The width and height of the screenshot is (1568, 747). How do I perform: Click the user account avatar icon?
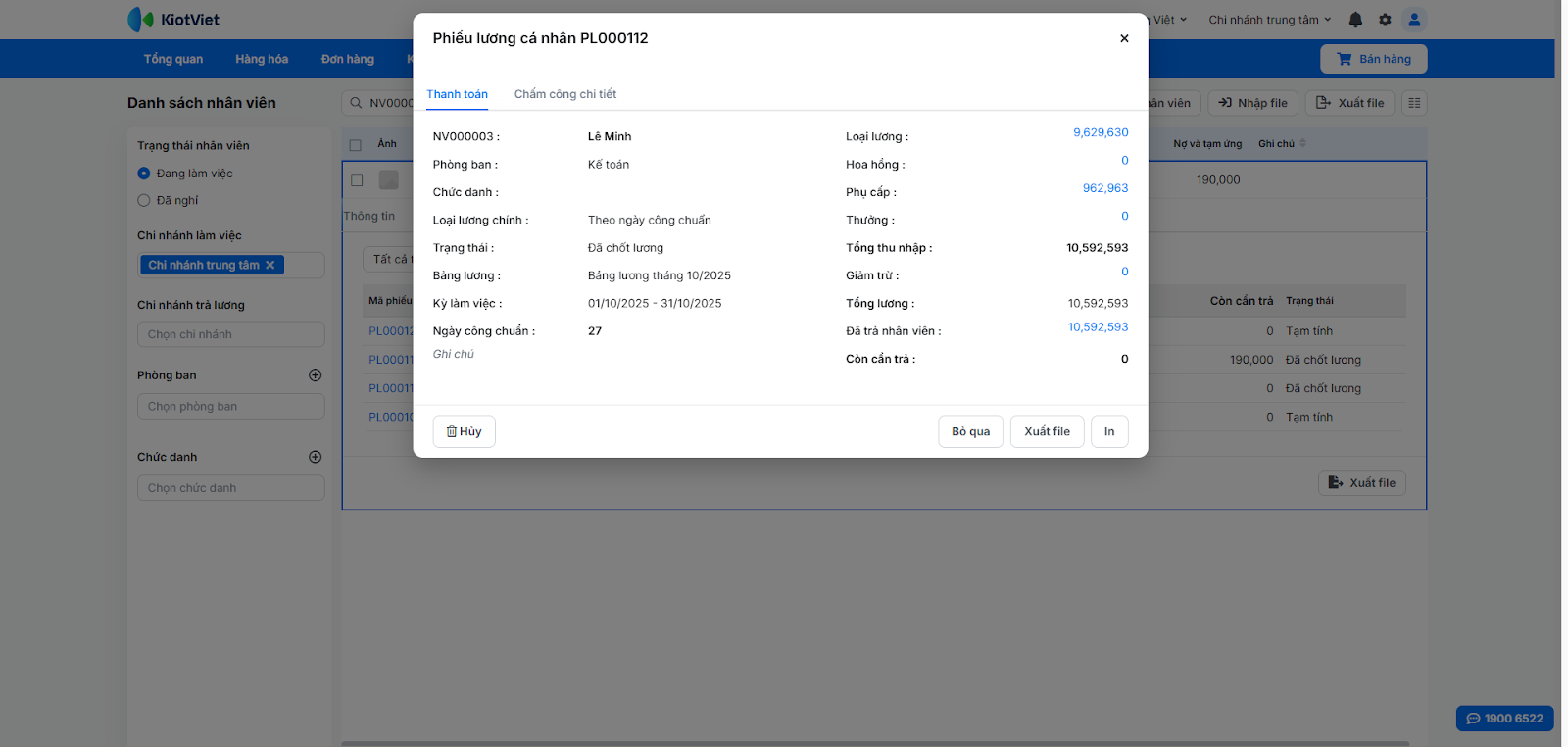[1414, 20]
